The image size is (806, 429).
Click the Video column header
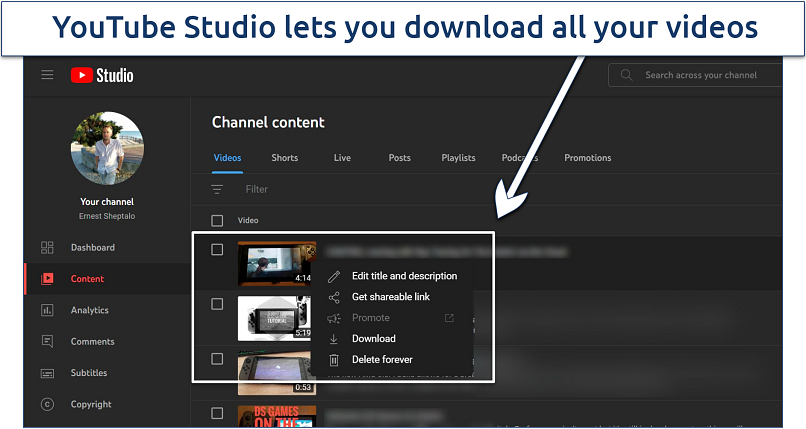coord(248,220)
